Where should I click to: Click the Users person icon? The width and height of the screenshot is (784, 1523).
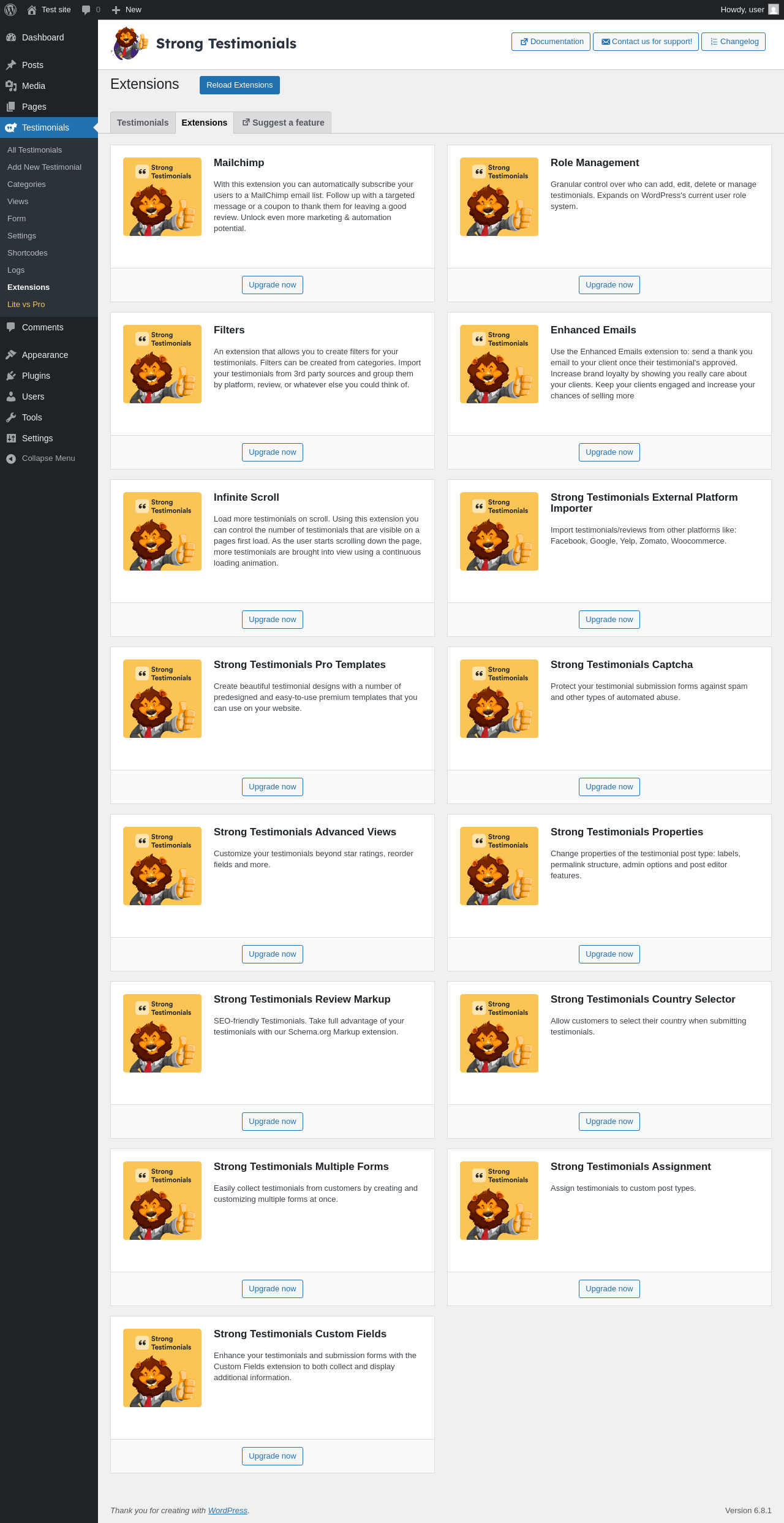[11, 397]
